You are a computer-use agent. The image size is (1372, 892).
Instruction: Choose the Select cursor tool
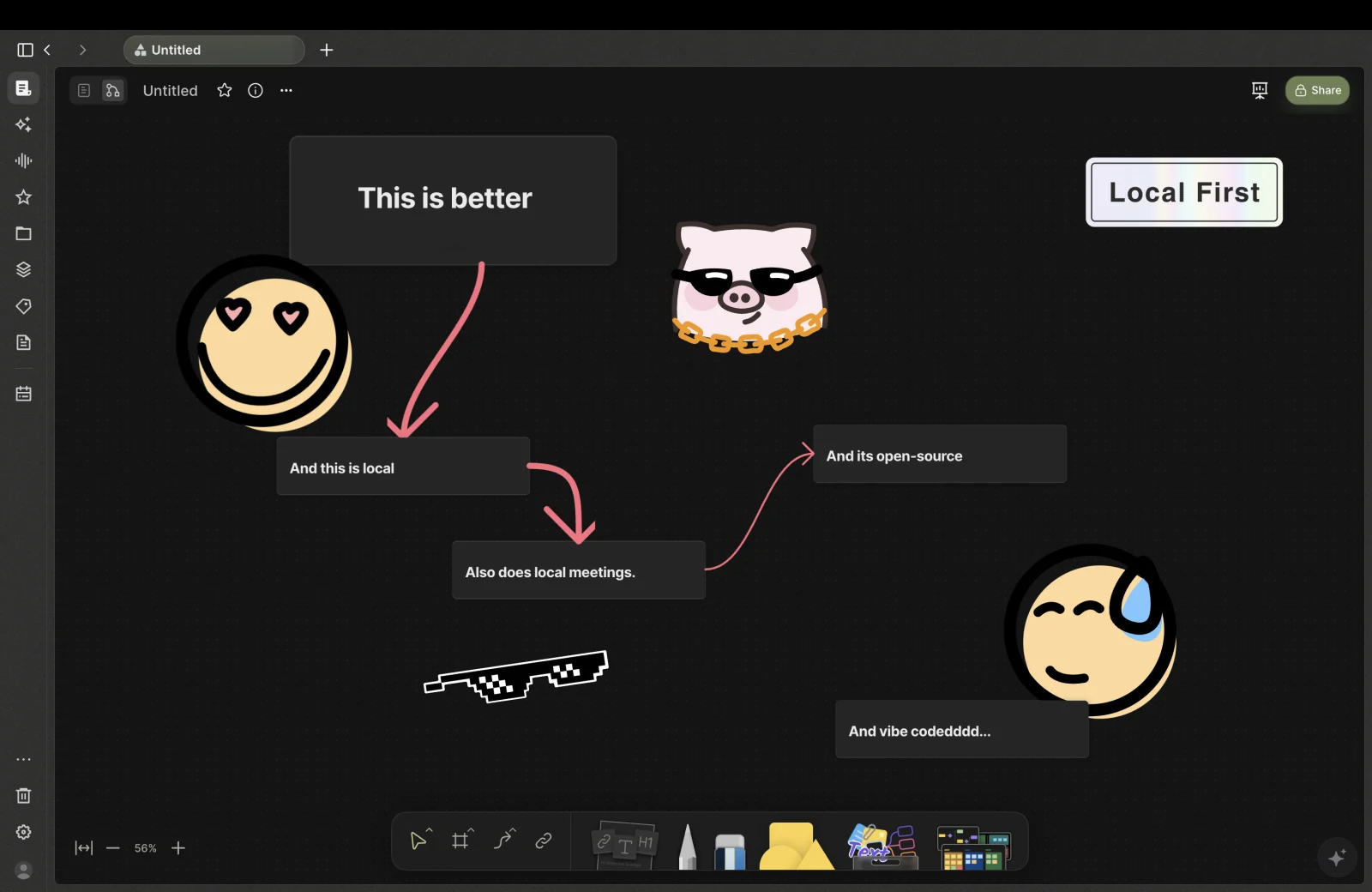tap(419, 840)
